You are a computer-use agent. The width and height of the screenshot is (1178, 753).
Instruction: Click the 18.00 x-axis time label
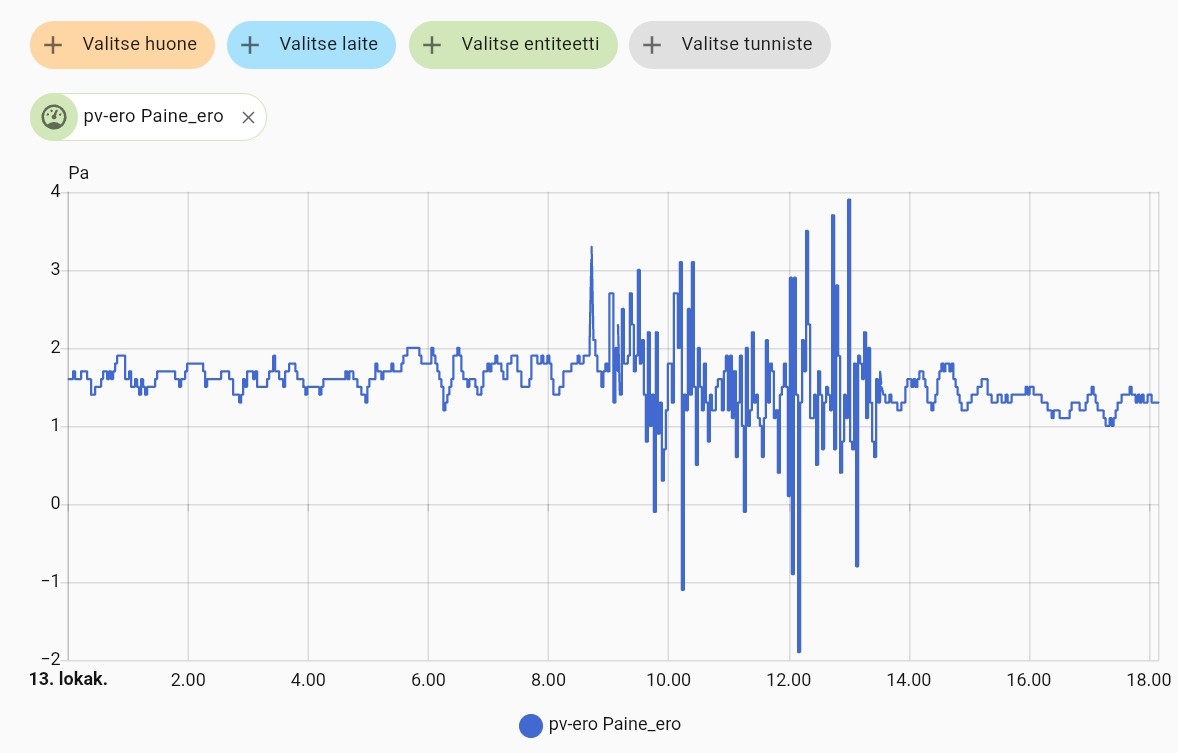pyautogui.click(x=1149, y=680)
